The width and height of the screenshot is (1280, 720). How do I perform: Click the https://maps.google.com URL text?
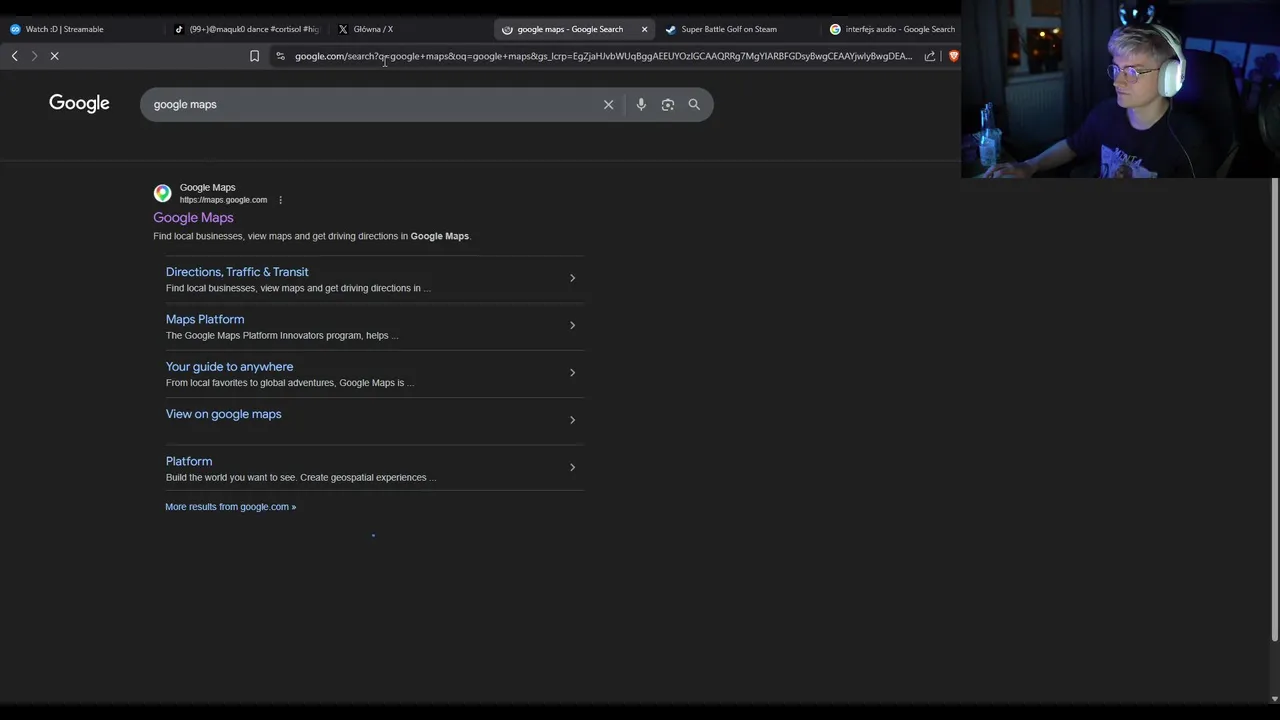click(223, 200)
